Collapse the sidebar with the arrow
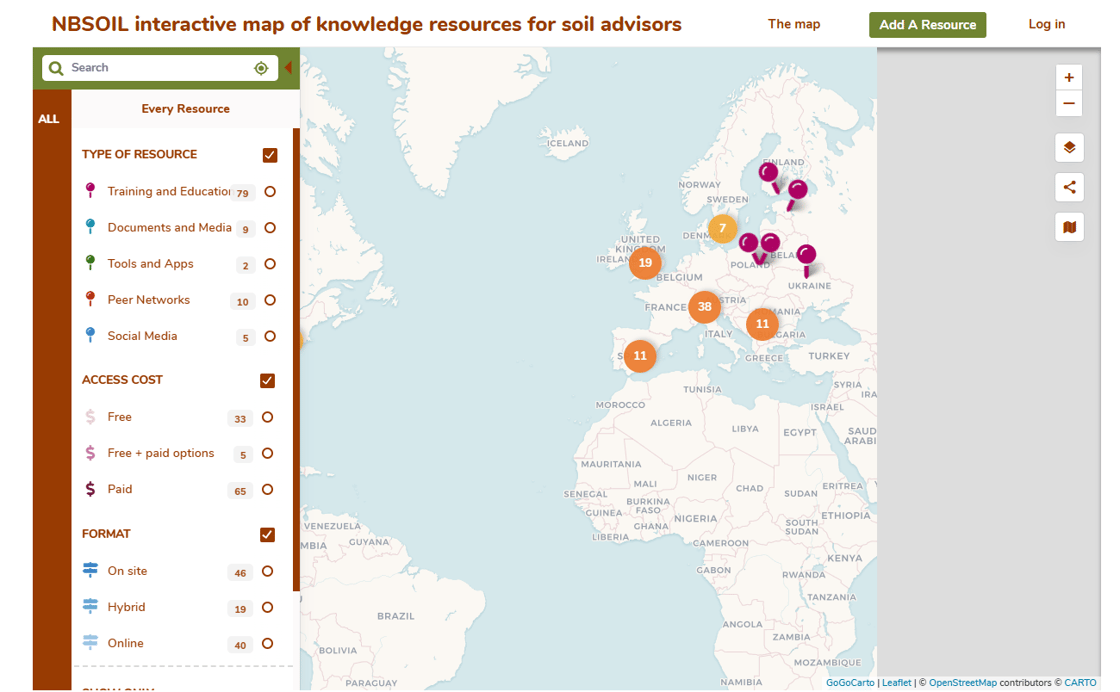The height and width of the screenshot is (692, 1120). (x=288, y=68)
